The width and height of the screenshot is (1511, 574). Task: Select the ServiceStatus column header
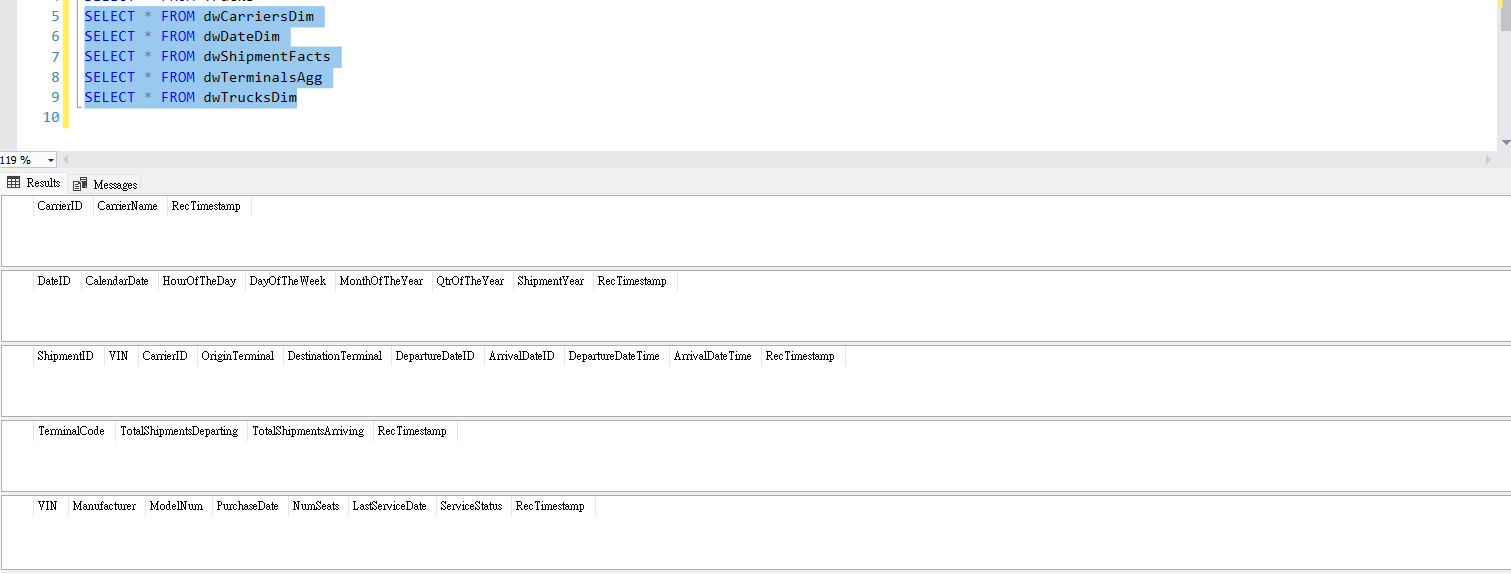point(472,506)
